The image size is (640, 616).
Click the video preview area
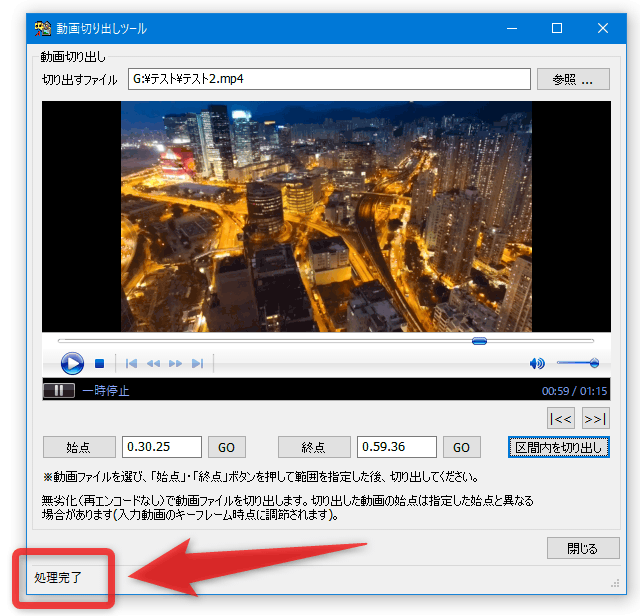click(x=326, y=216)
